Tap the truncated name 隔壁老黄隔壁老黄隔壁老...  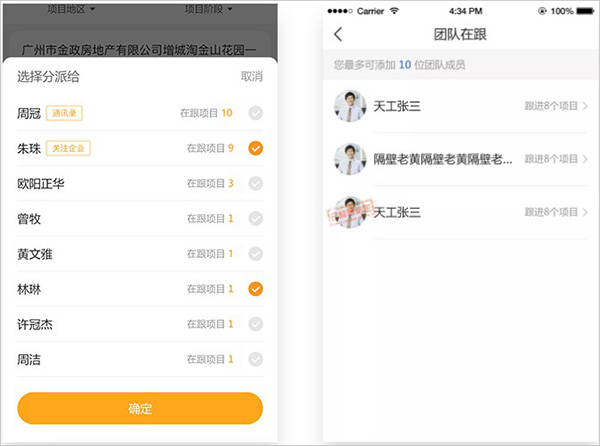(x=443, y=159)
